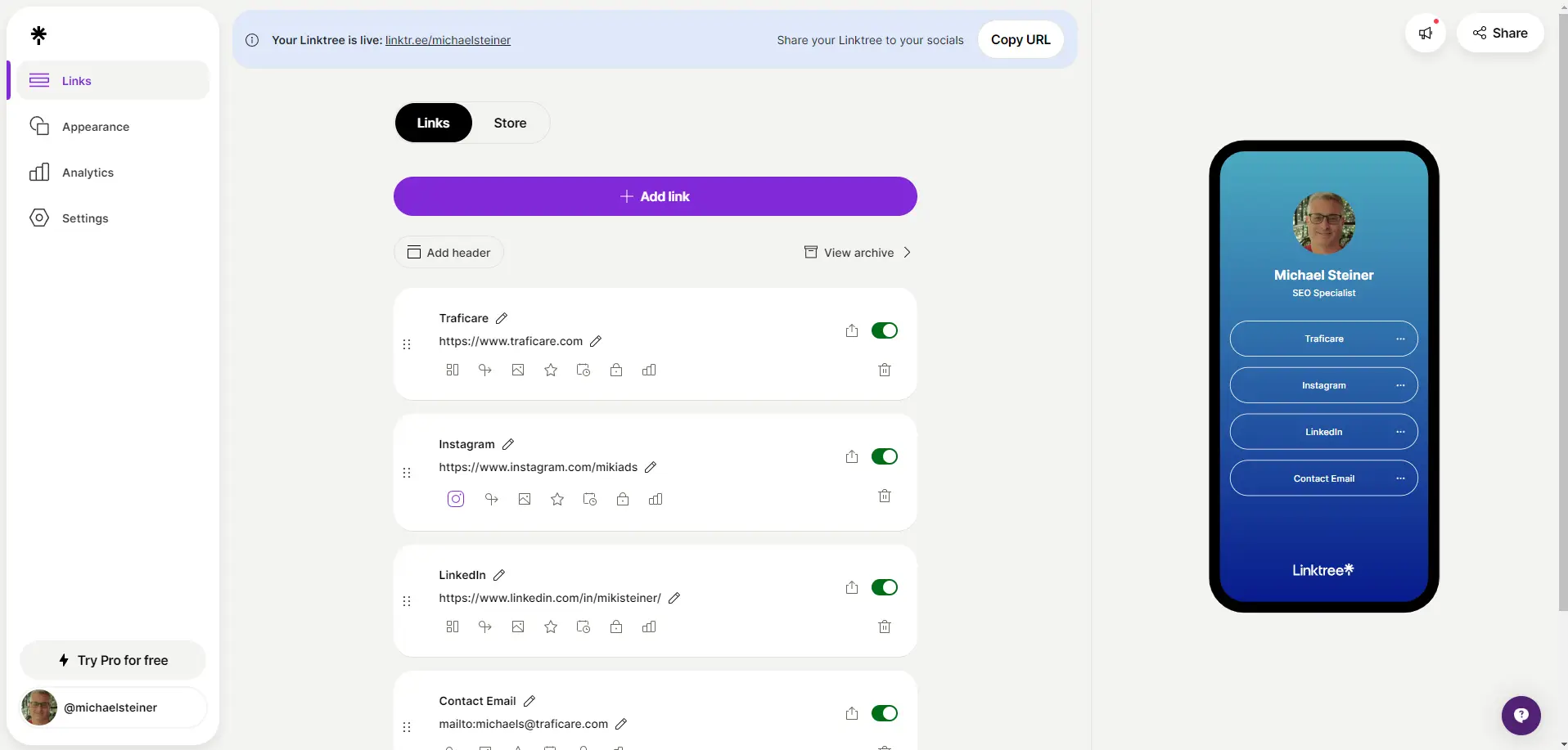Click the purple Add link button
The width and height of the screenshot is (1568, 750).
(655, 196)
